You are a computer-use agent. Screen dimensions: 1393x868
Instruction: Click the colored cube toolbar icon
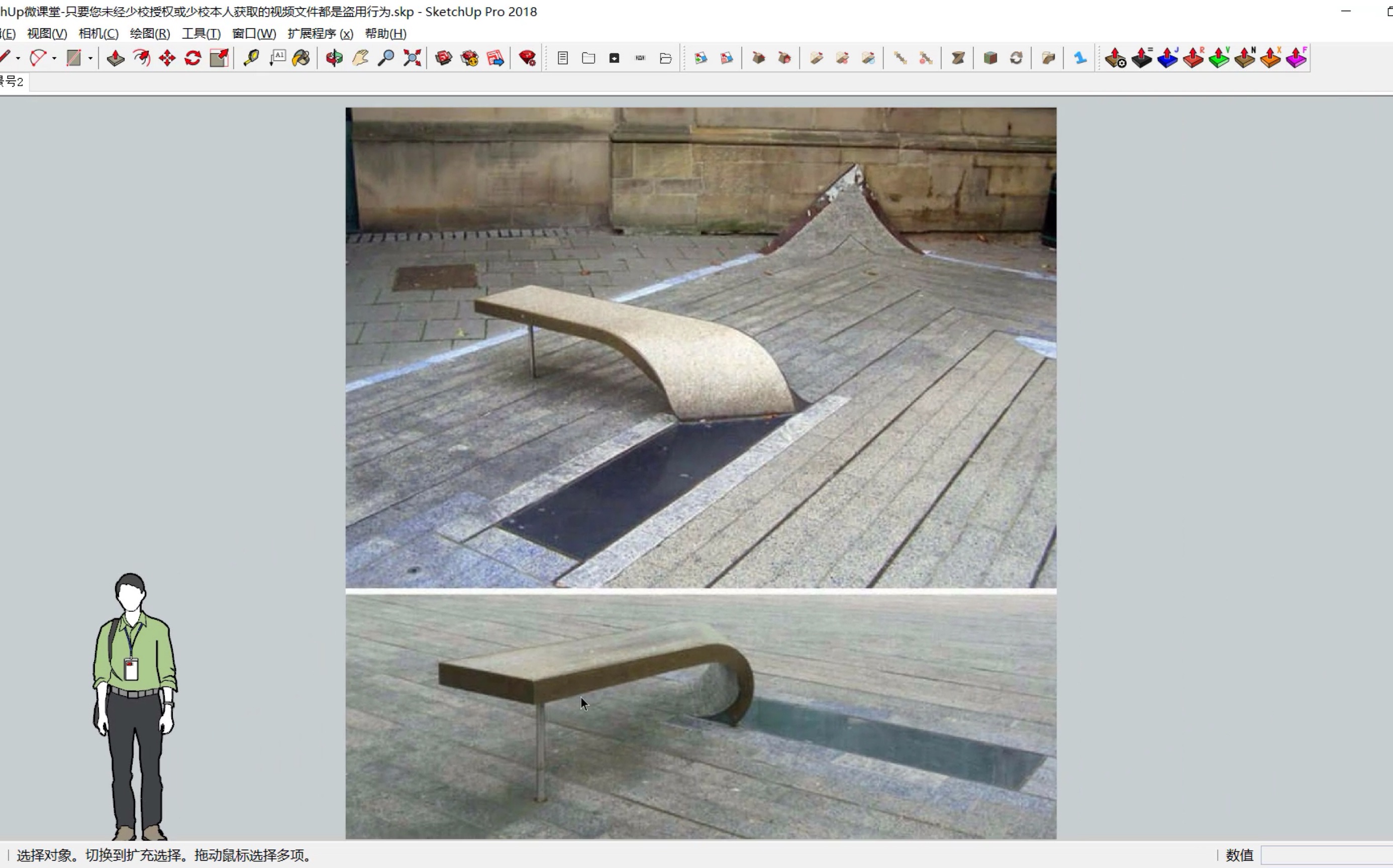990,58
